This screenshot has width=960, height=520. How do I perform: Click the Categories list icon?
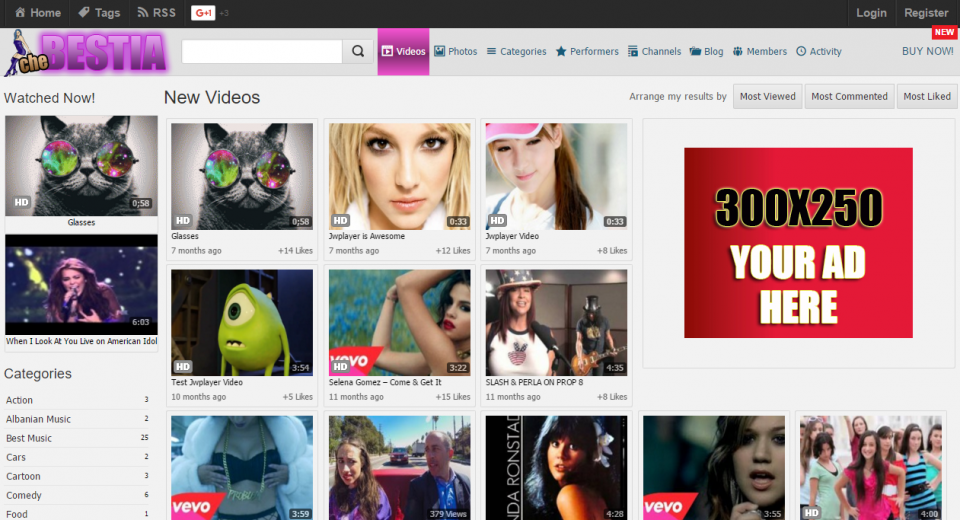pyautogui.click(x=491, y=51)
